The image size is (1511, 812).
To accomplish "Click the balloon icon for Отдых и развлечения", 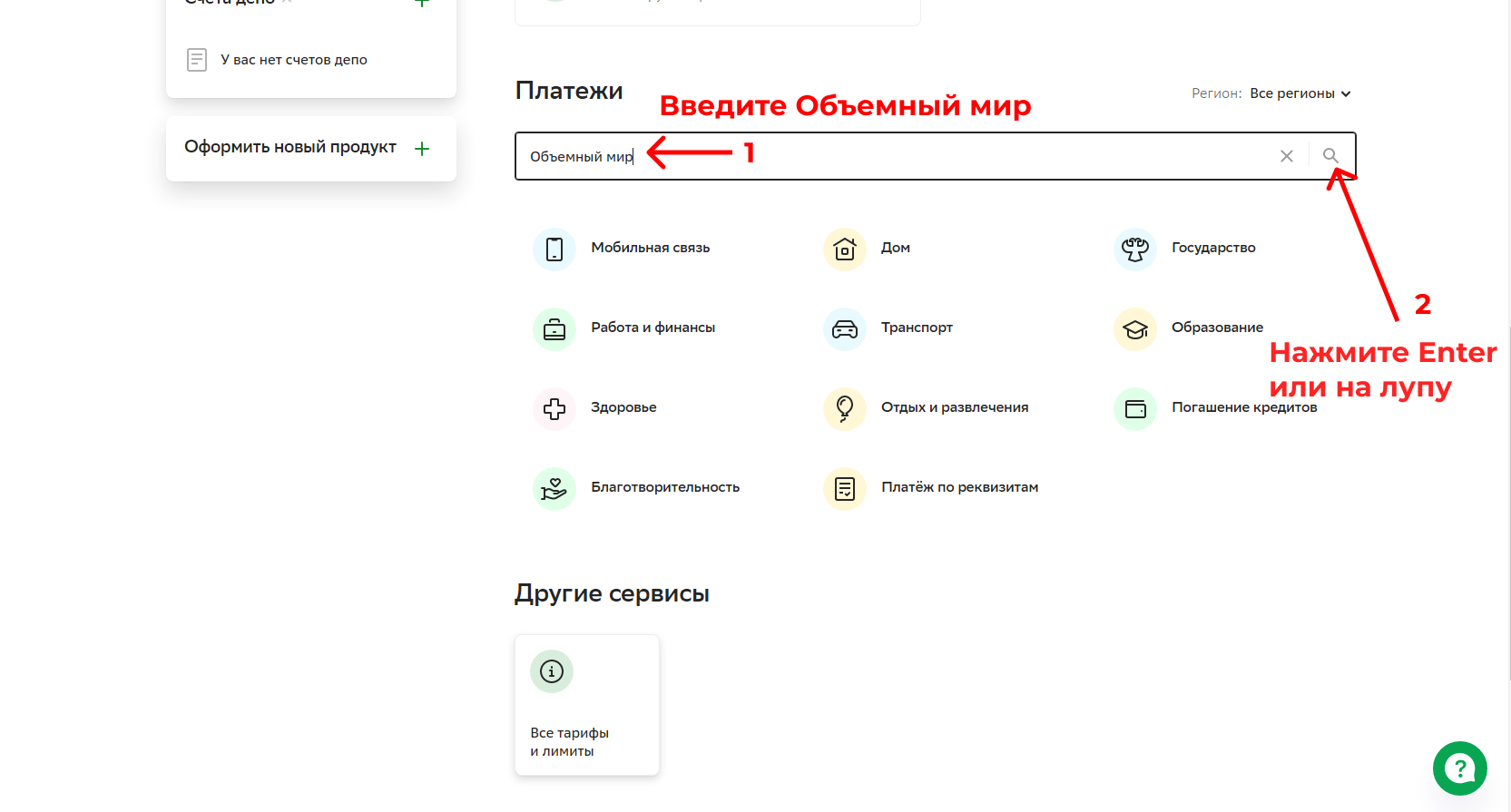I will point(845,408).
